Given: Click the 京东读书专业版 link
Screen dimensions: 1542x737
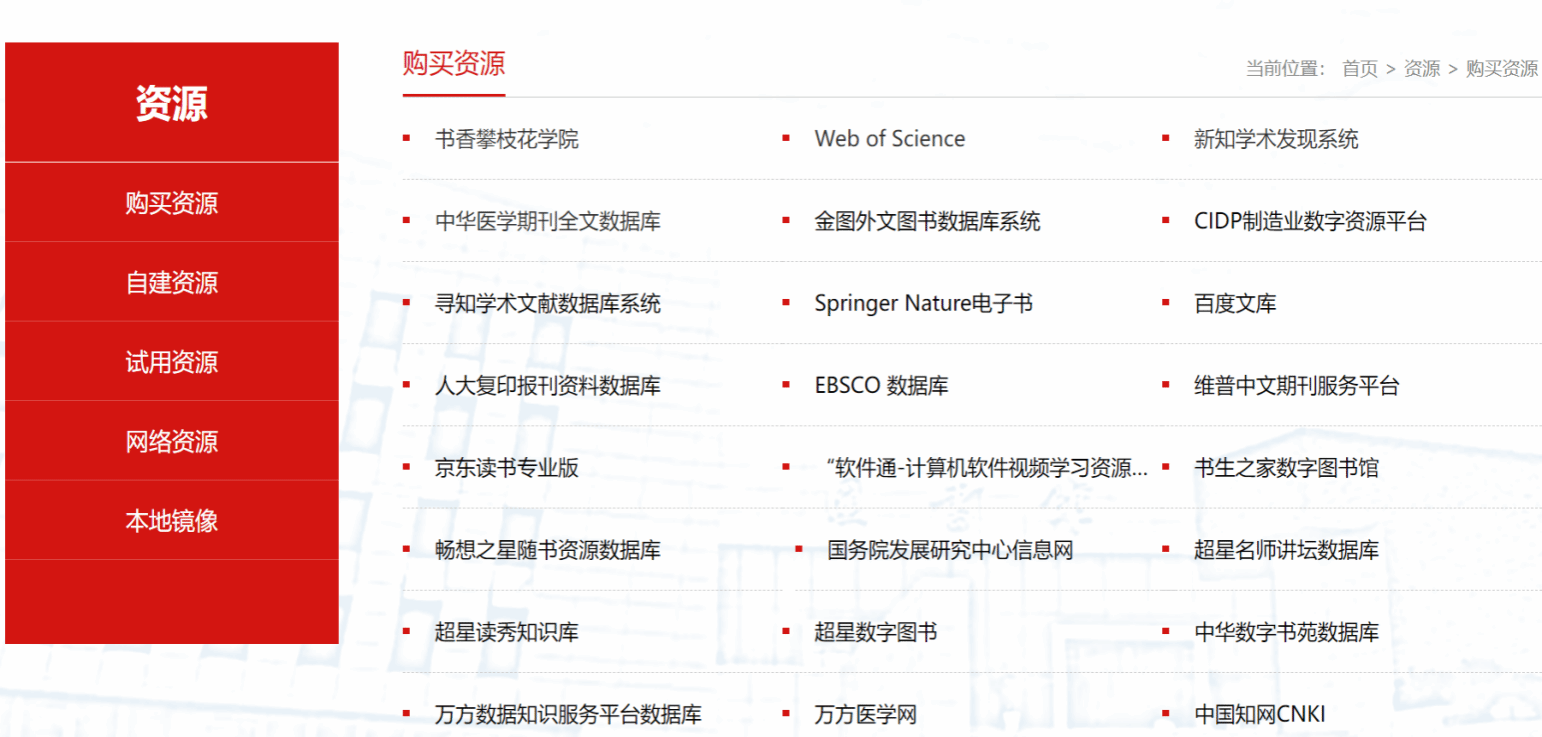Looking at the screenshot, I should coord(506,468).
